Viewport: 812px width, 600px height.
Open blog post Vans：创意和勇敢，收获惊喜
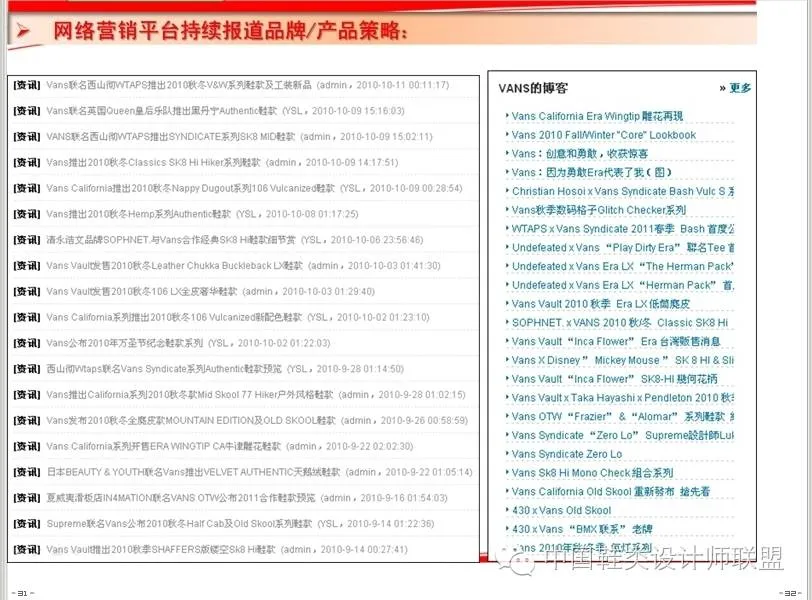[579, 154]
